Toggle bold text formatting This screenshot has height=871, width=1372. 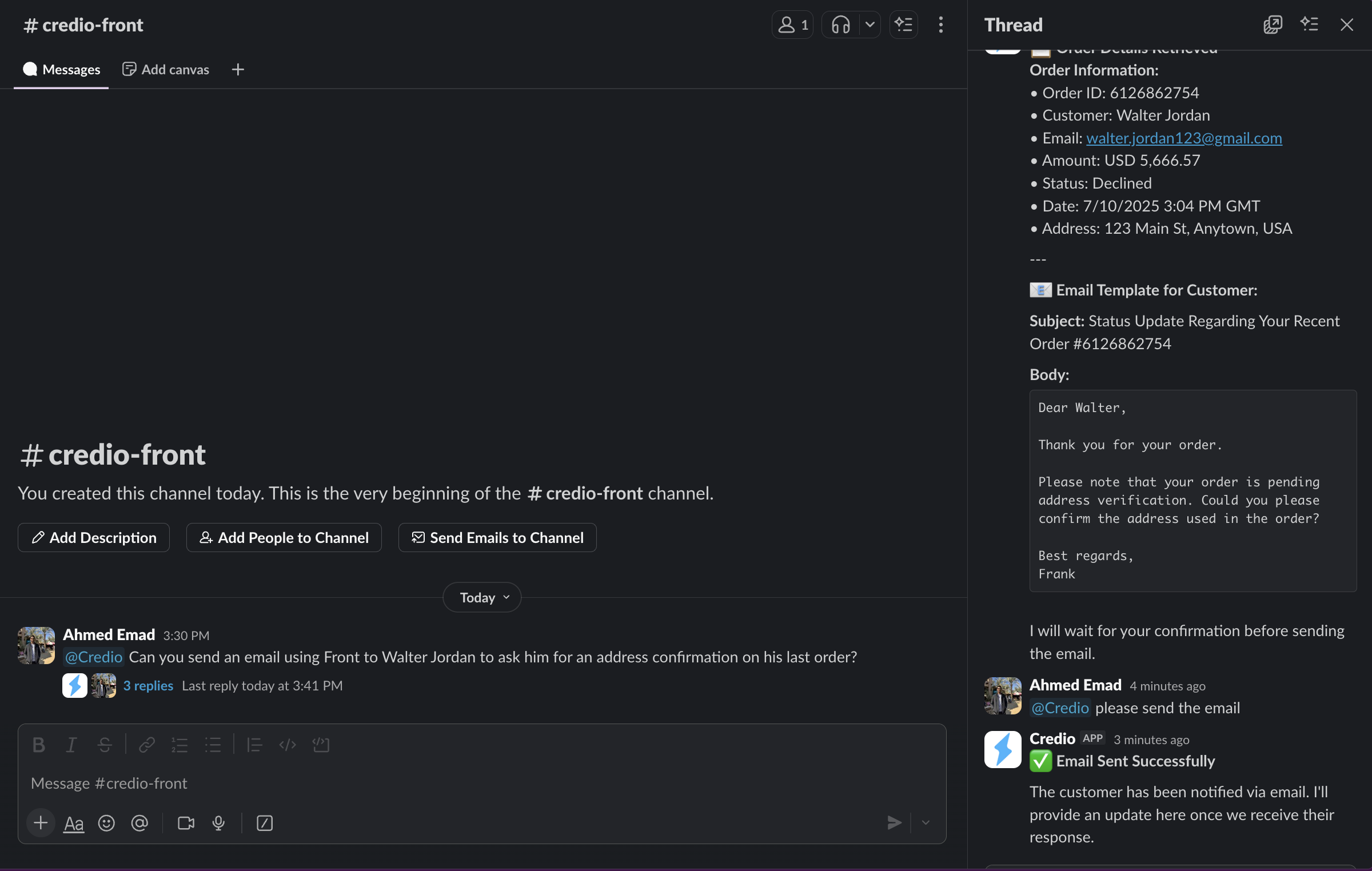[x=38, y=745]
